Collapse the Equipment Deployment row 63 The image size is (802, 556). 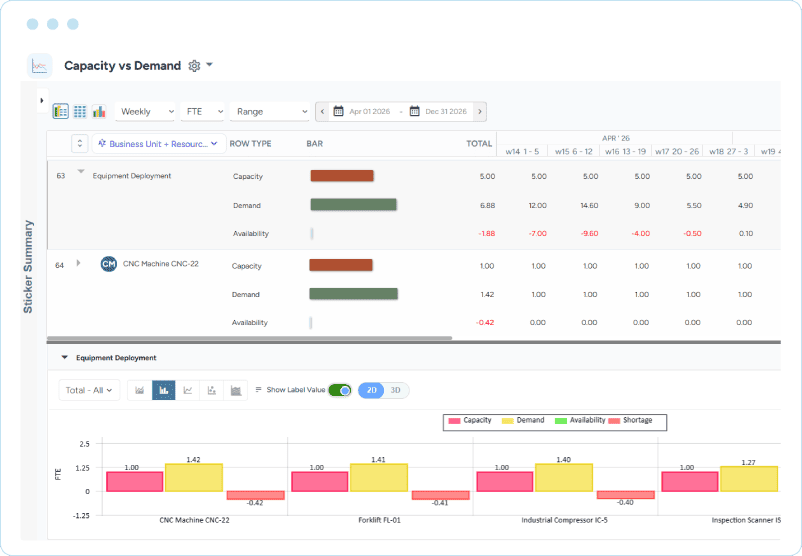coord(80,172)
